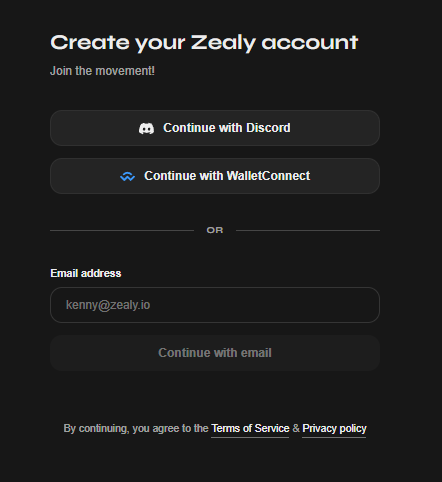442x482 pixels.
Task: Click the word WalletConnect in the button
Action: 268,176
